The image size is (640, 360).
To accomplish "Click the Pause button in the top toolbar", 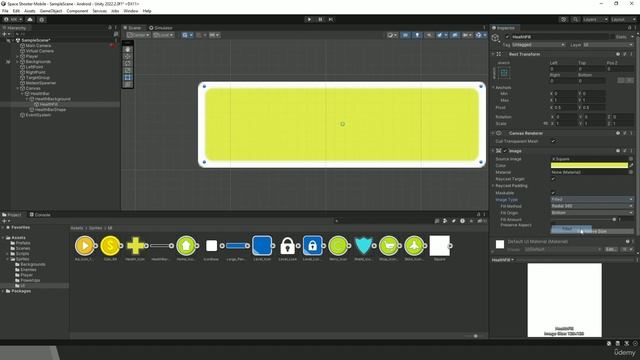I will 320,19.
